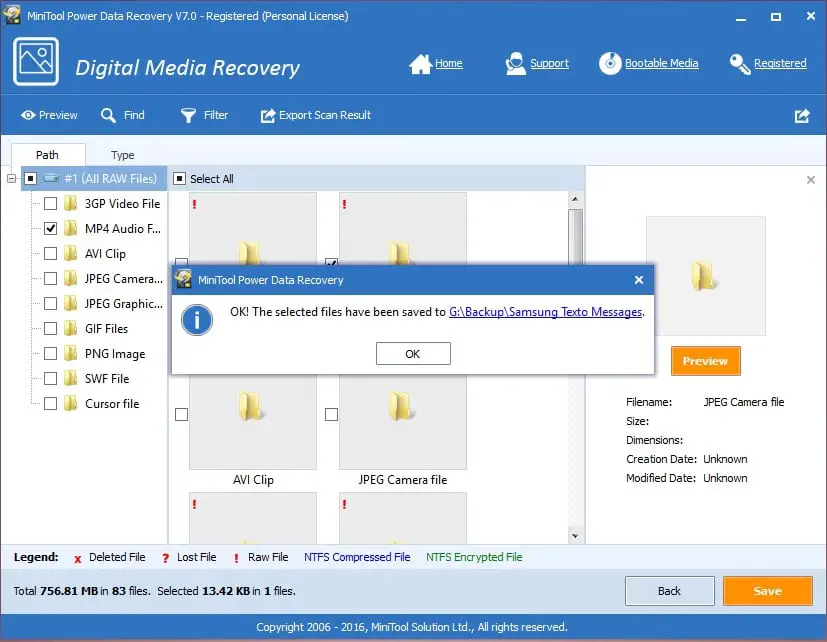This screenshot has width=827, height=642.
Task: Open the Support agent icon
Action: [x=515, y=64]
